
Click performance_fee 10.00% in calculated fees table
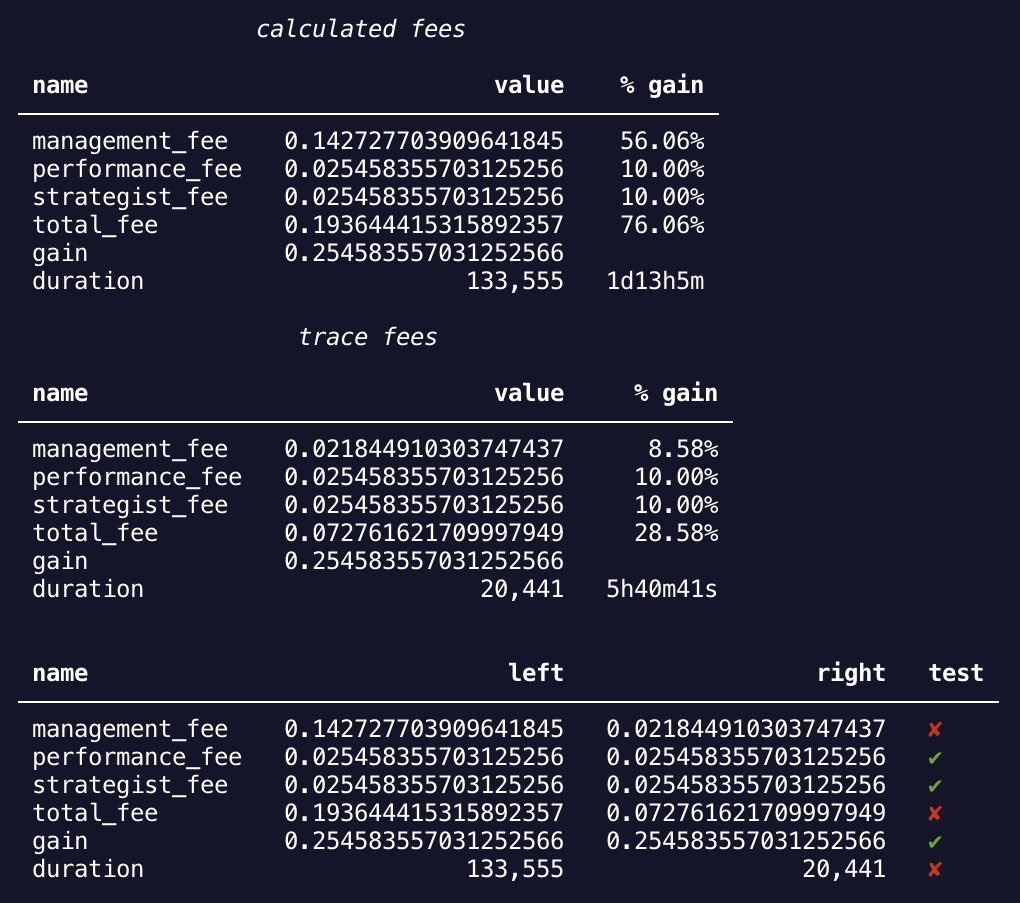point(662,169)
